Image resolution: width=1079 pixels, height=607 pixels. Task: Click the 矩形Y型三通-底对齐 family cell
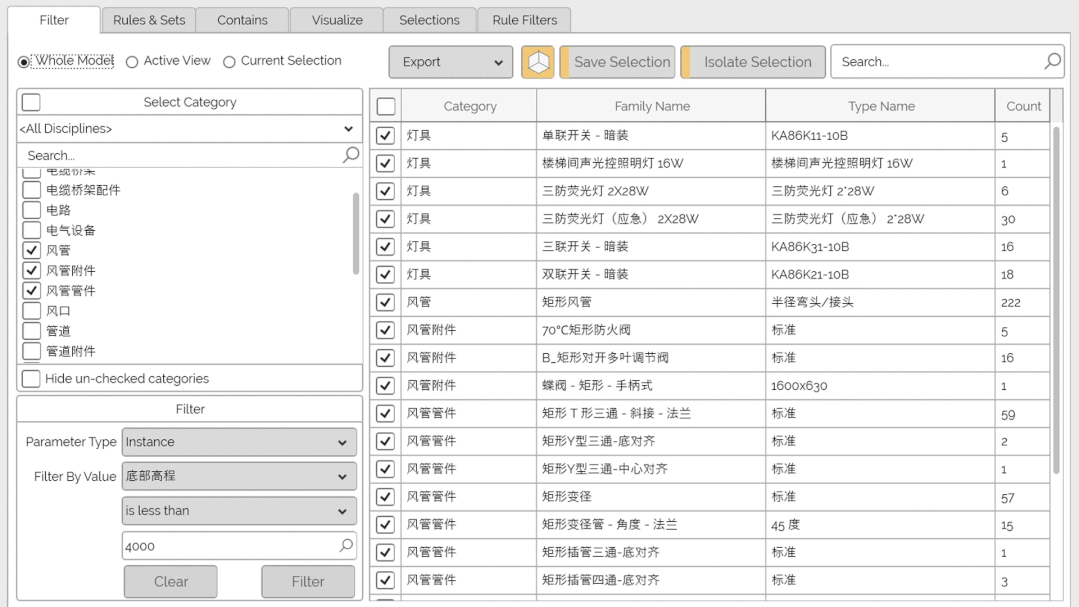[651, 441]
